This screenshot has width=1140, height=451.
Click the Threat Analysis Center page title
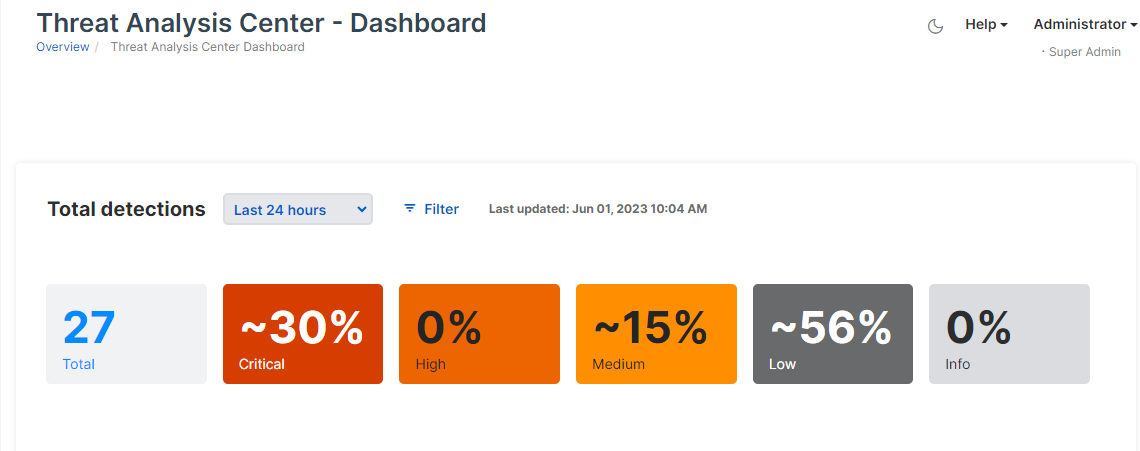pos(261,22)
